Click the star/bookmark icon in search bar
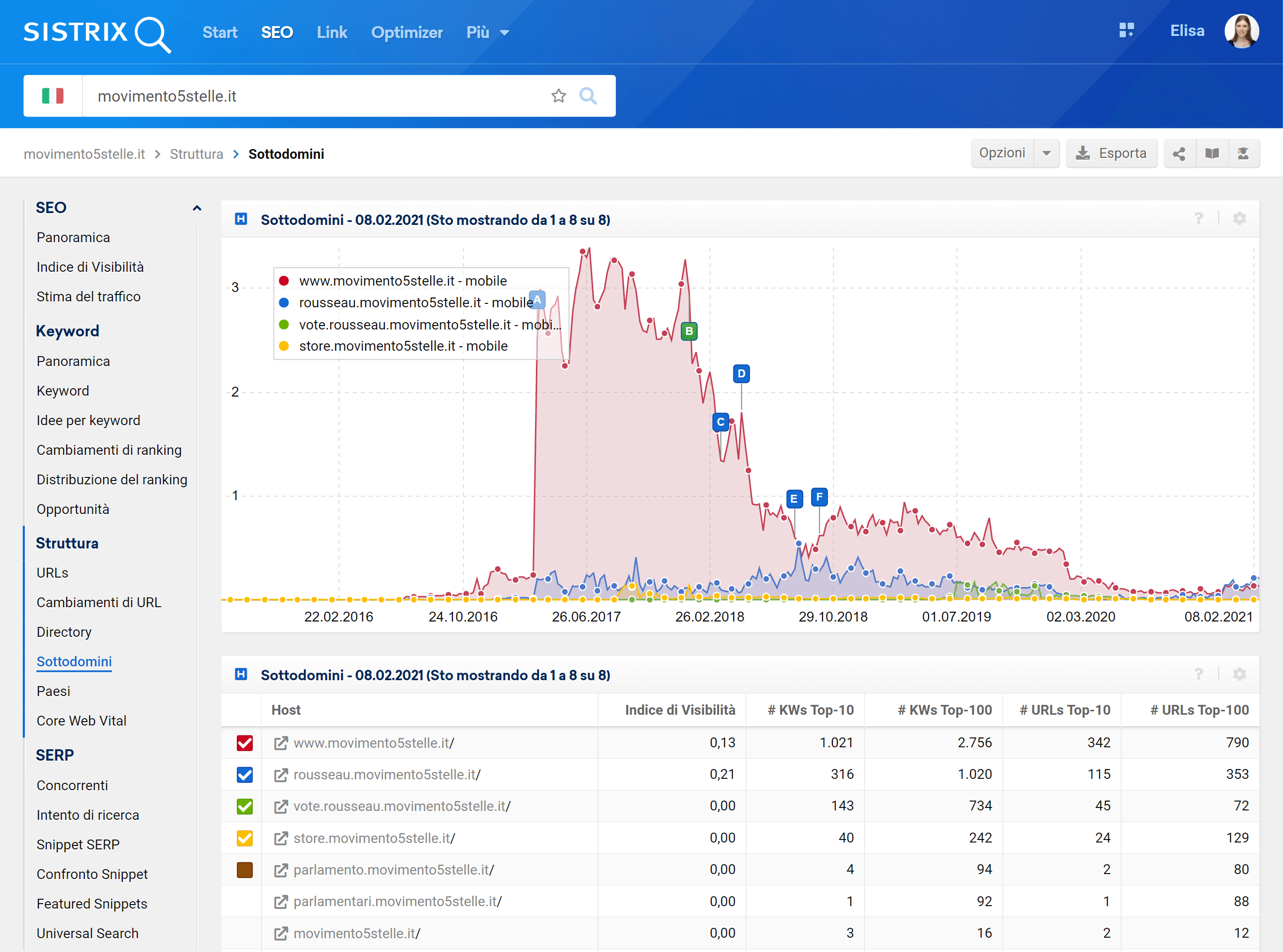The height and width of the screenshot is (952, 1283). click(558, 95)
